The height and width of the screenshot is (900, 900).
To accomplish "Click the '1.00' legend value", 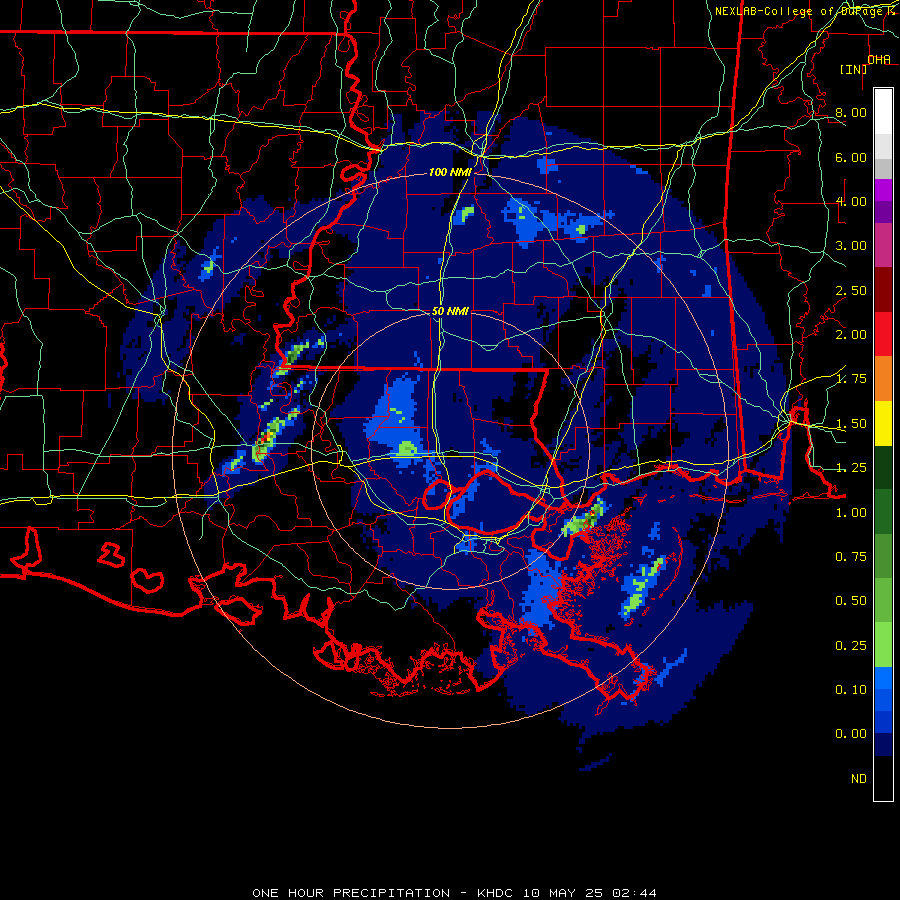I will point(851,513).
